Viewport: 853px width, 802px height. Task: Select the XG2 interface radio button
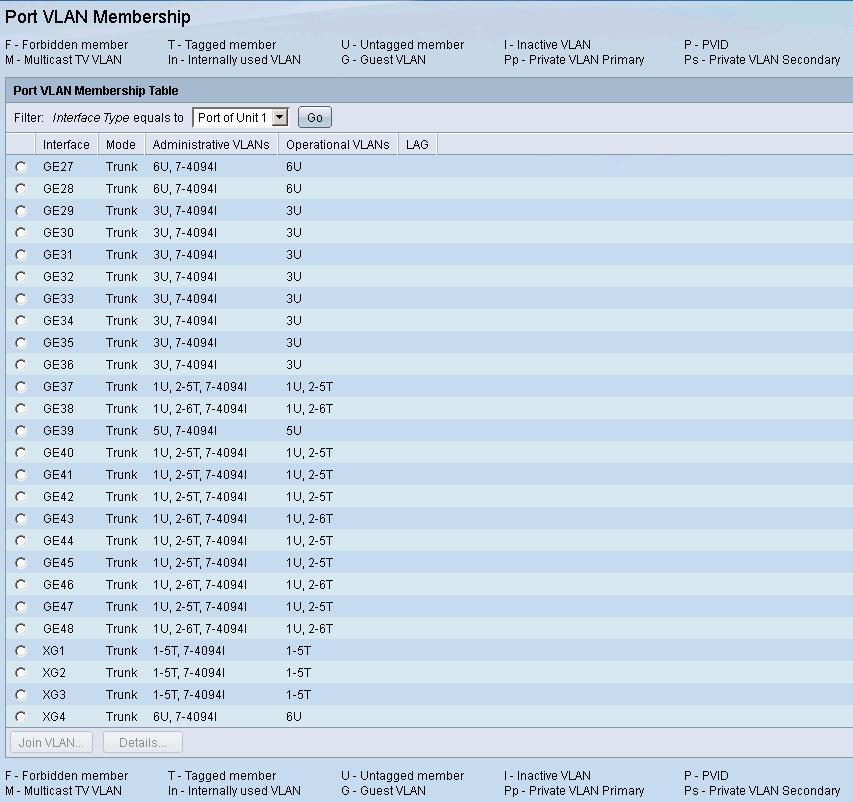pyautogui.click(x=21, y=673)
